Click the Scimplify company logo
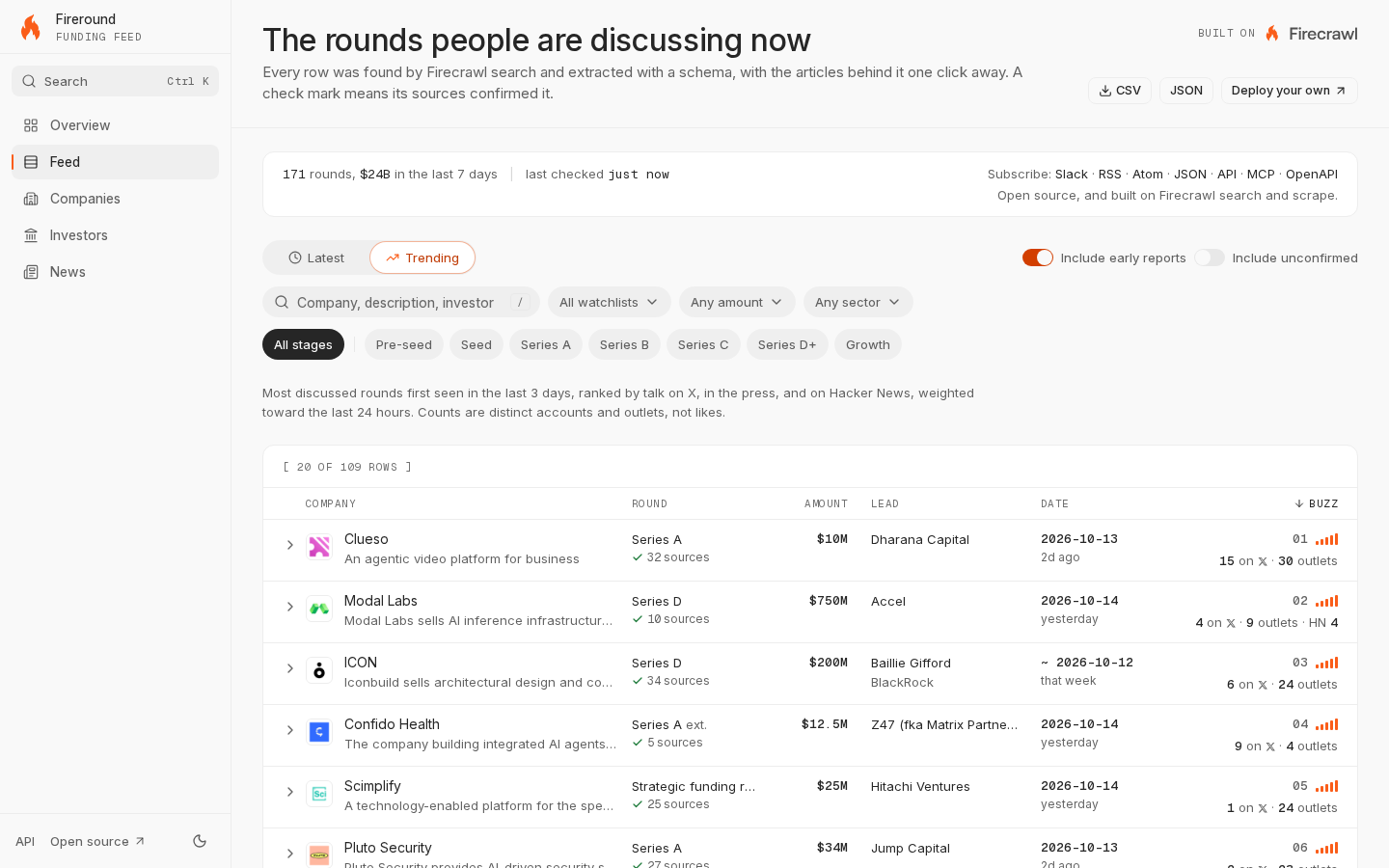The height and width of the screenshot is (868, 1389). click(x=319, y=794)
